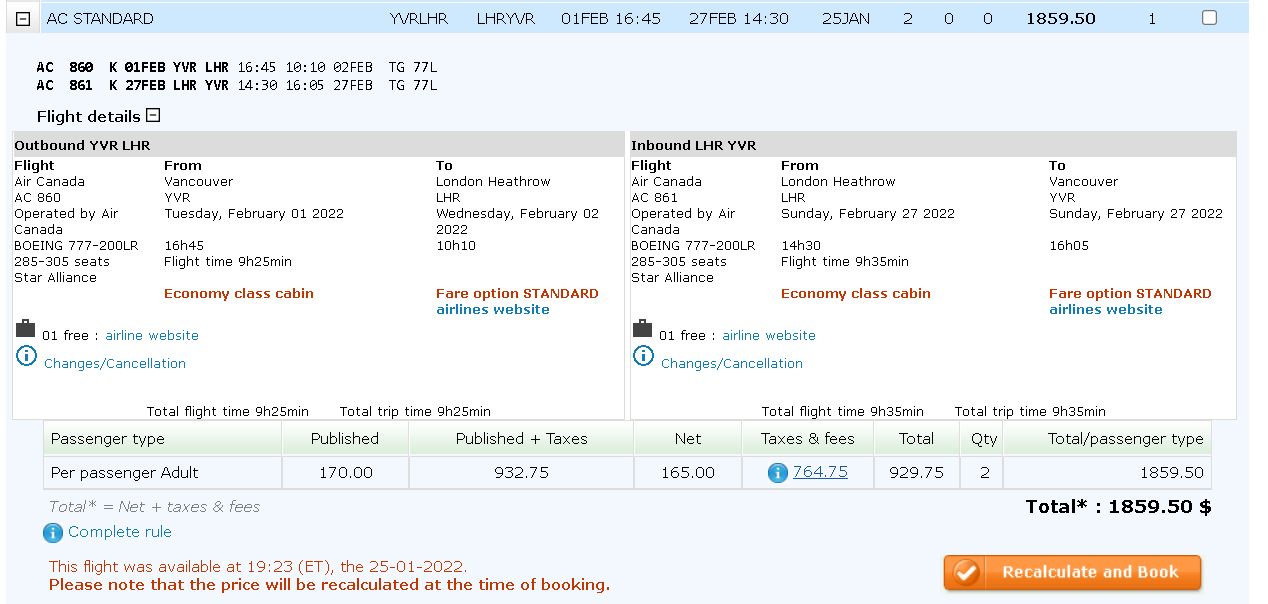
Task: Open inbound fare option airlines website link
Action: click(x=1106, y=310)
